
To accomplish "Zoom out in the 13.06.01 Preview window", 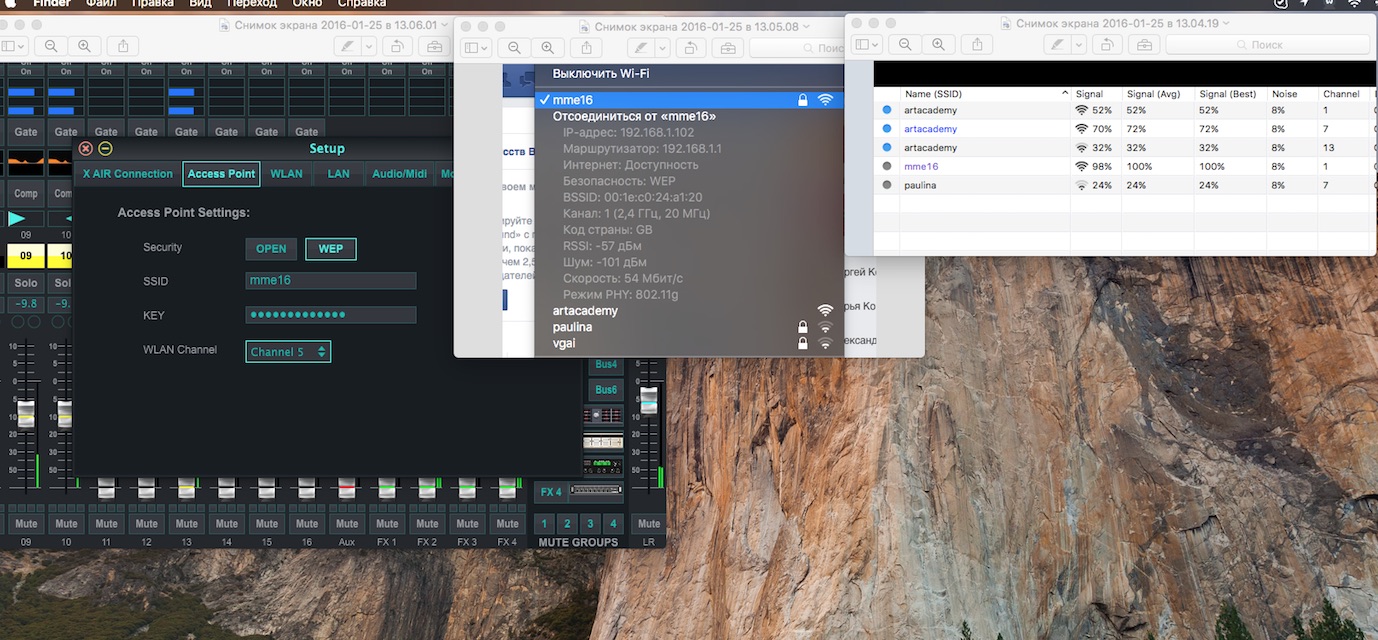I will [x=51, y=46].
